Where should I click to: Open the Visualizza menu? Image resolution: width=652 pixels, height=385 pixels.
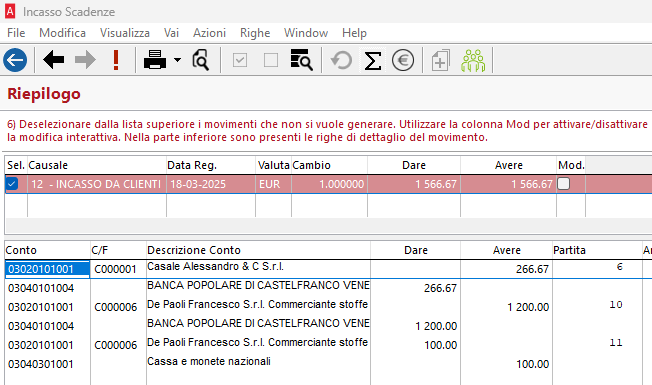[x=125, y=33]
